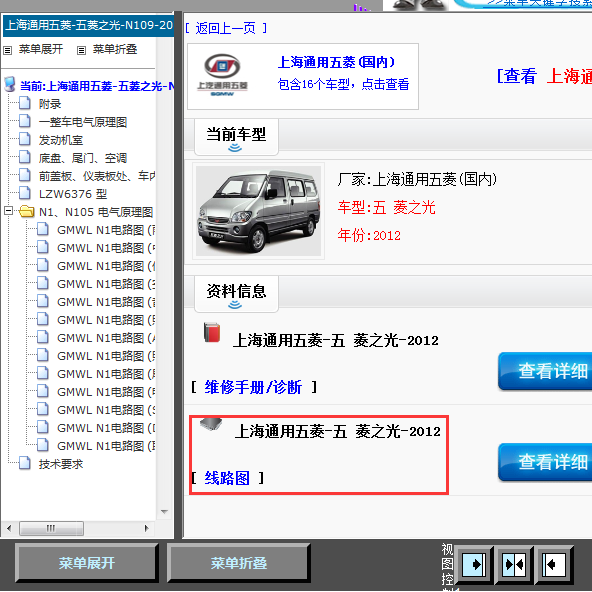This screenshot has height=592, width=592.
Task: Click the small list icon before top 菜单展开
Action: pos(8,50)
